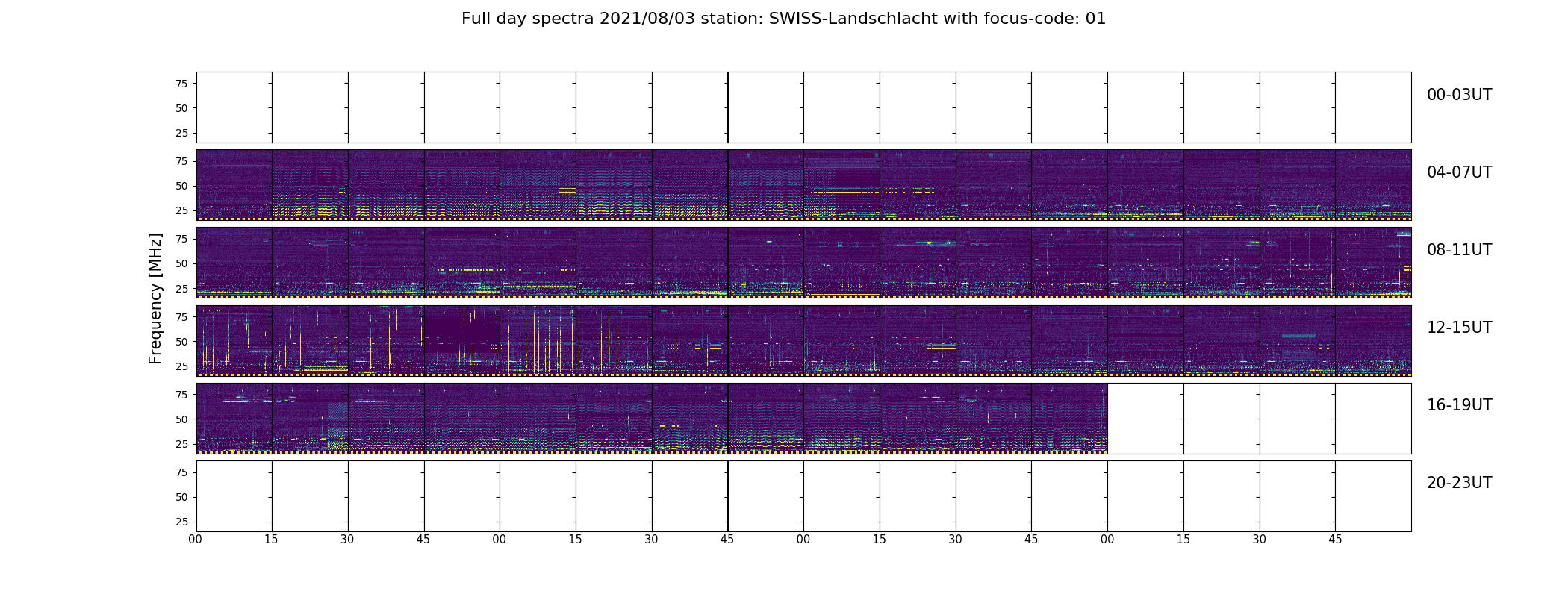Pick the 12-15UT row label

[x=1459, y=328]
